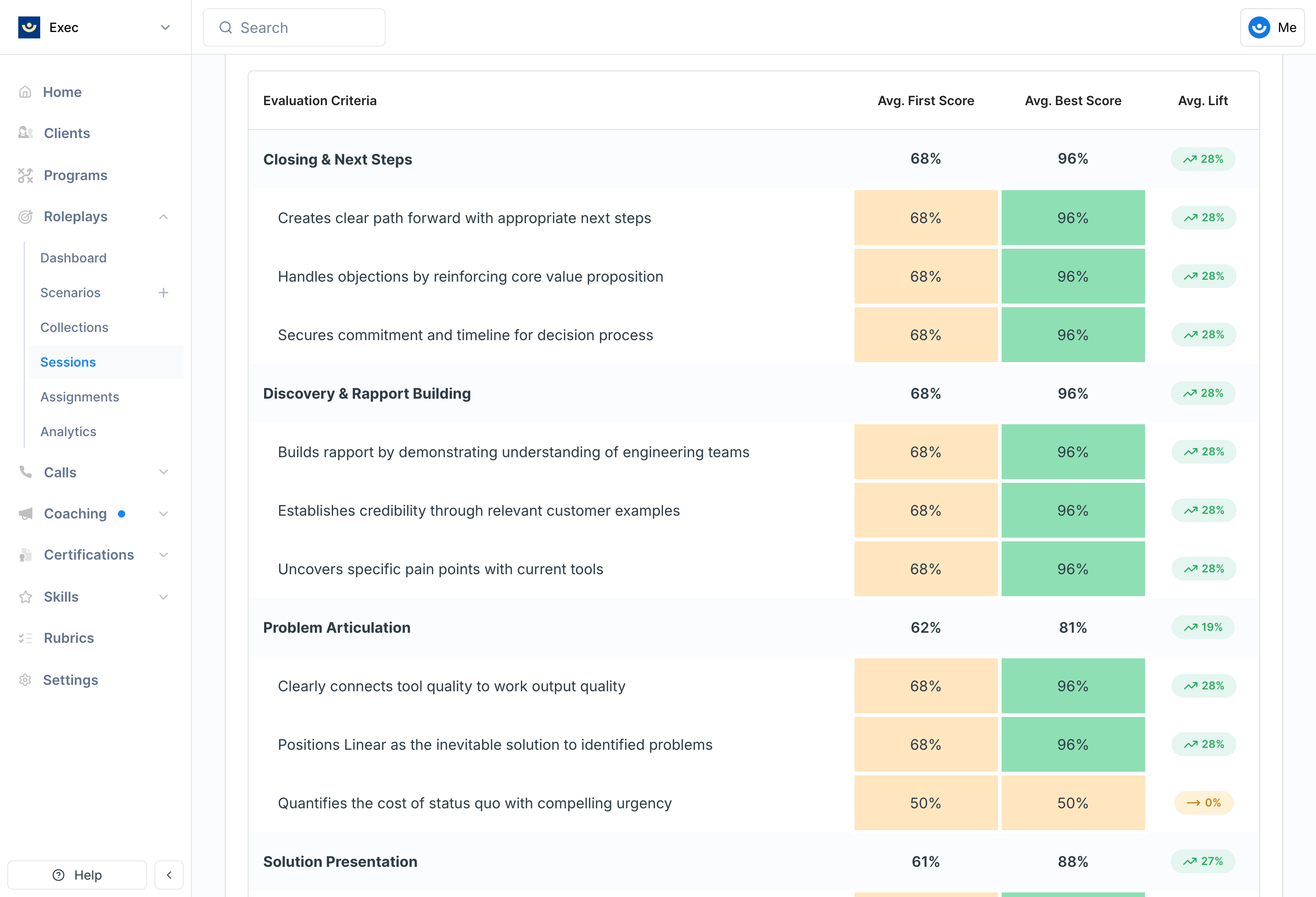Screen dimensions: 1316x897
Task: Open the Clients section
Action: tap(67, 133)
